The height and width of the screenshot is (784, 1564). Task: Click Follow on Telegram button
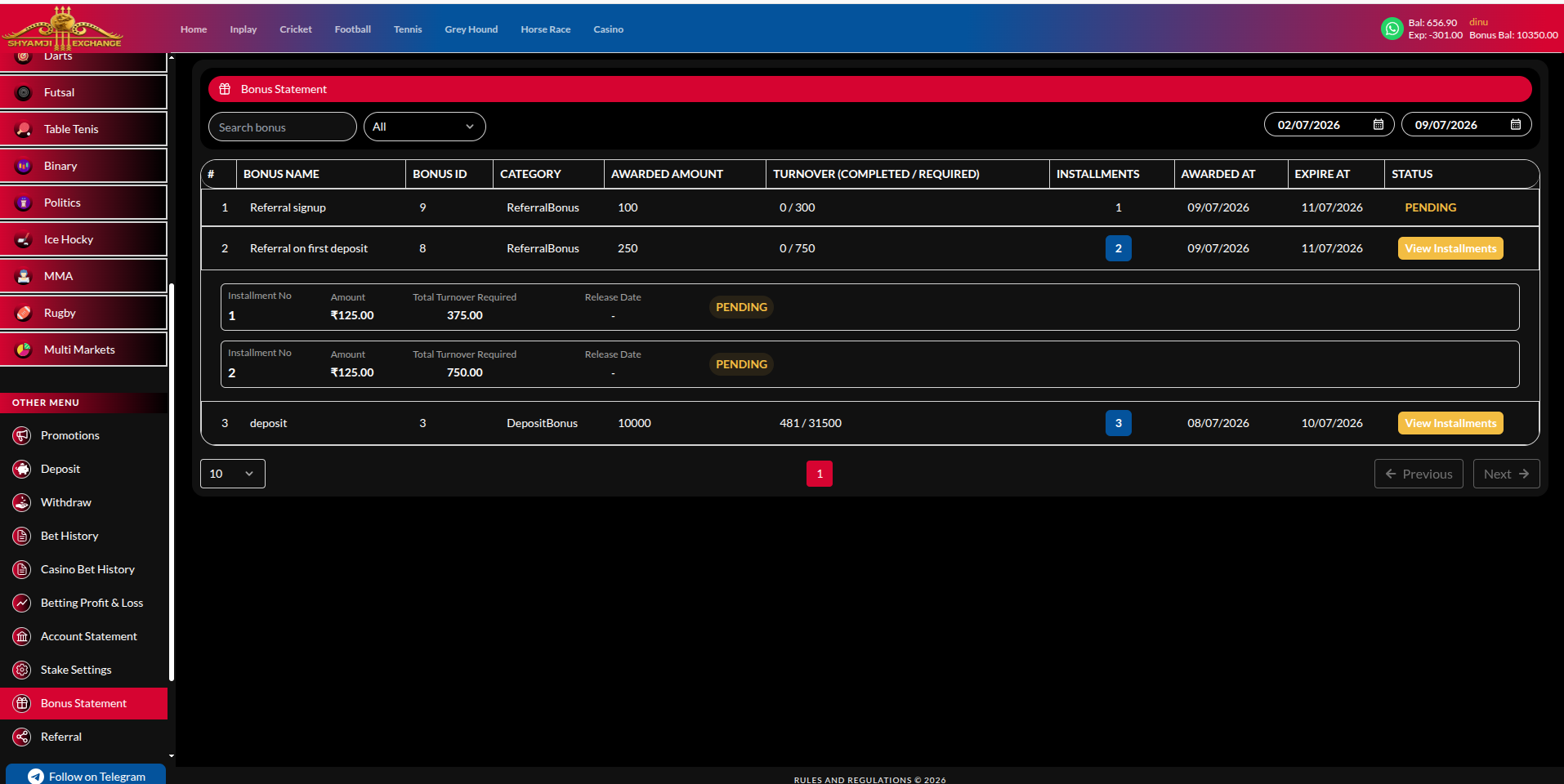point(86,774)
